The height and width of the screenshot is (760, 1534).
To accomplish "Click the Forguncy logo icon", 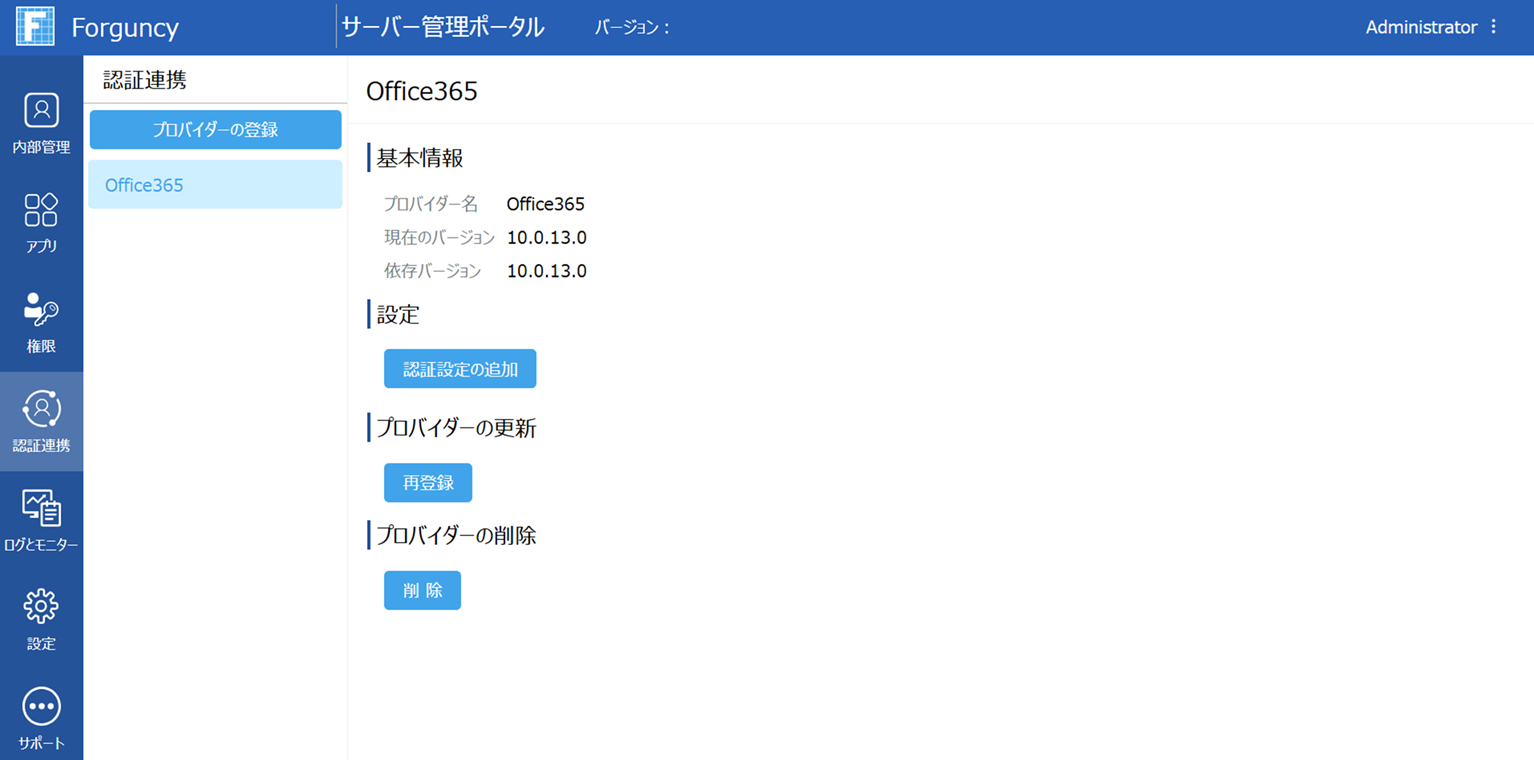I will click(35, 27).
